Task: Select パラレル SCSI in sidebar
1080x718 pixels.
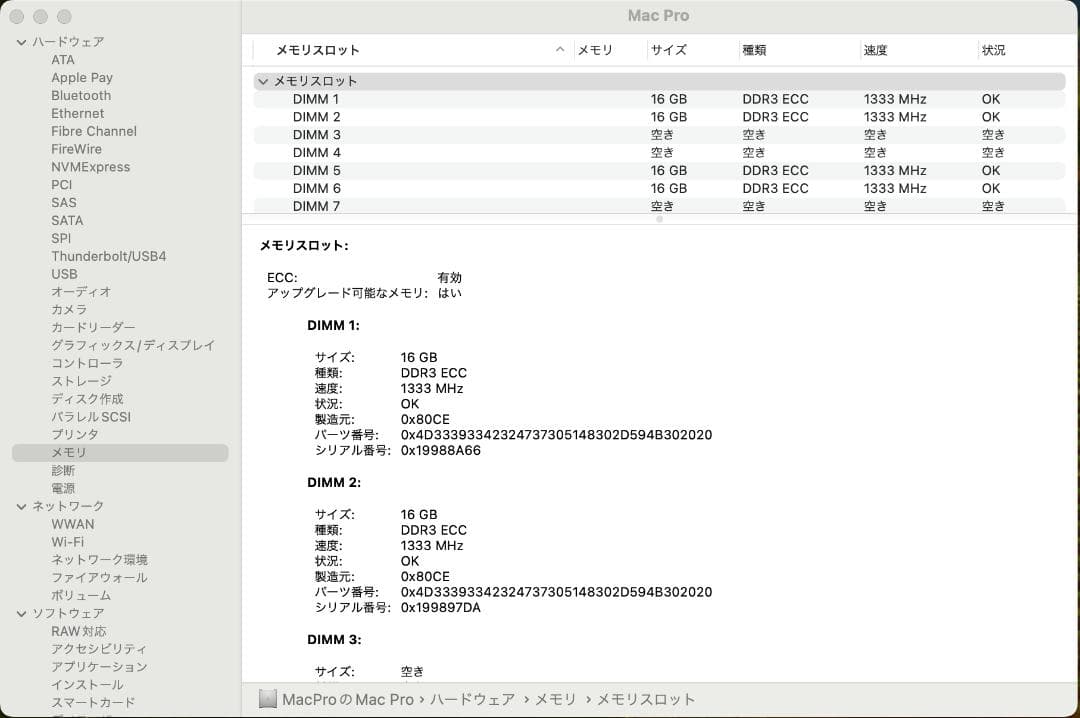Action: [x=91, y=418]
